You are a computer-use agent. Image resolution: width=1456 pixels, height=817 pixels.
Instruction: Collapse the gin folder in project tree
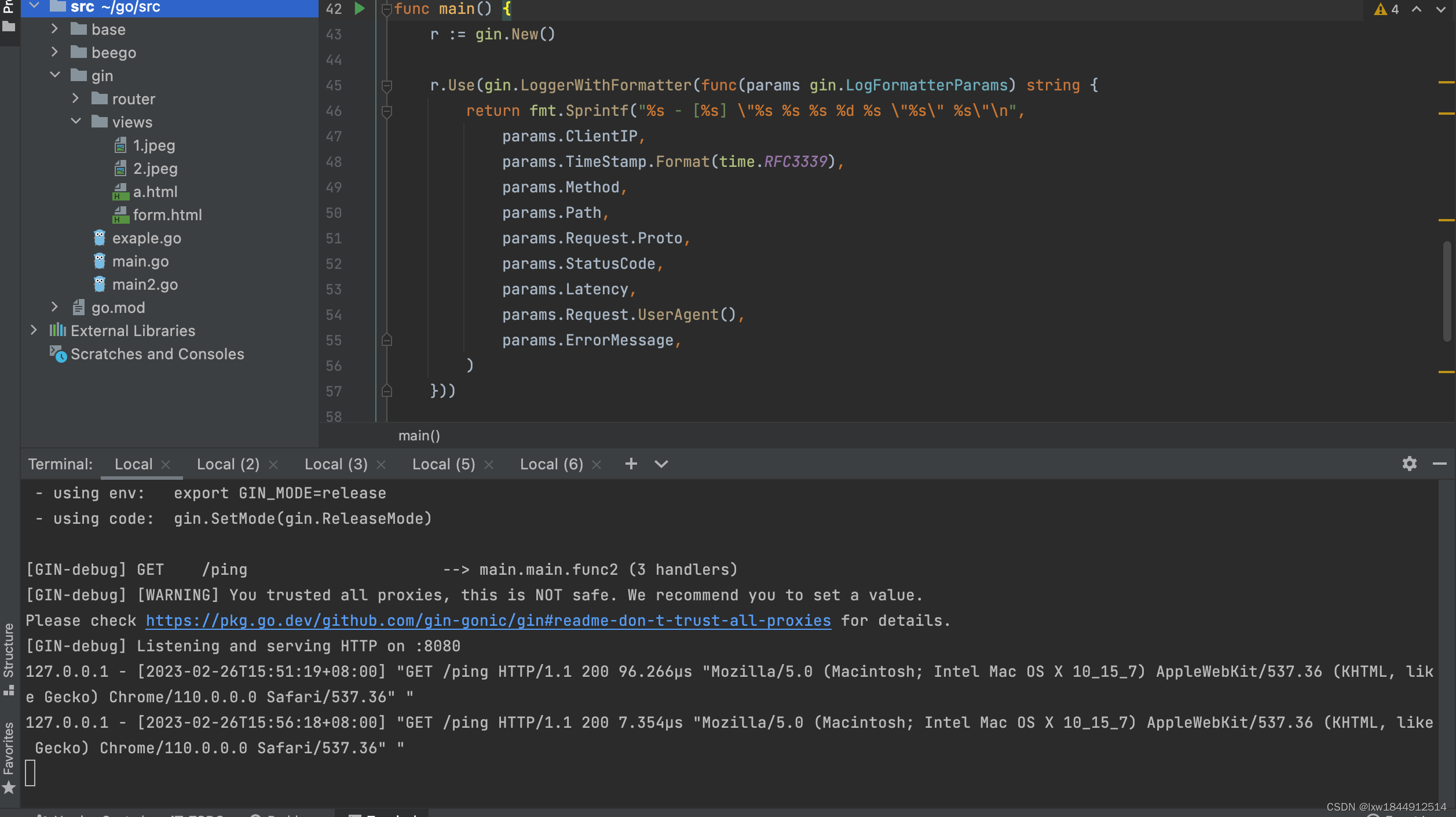pos(55,75)
